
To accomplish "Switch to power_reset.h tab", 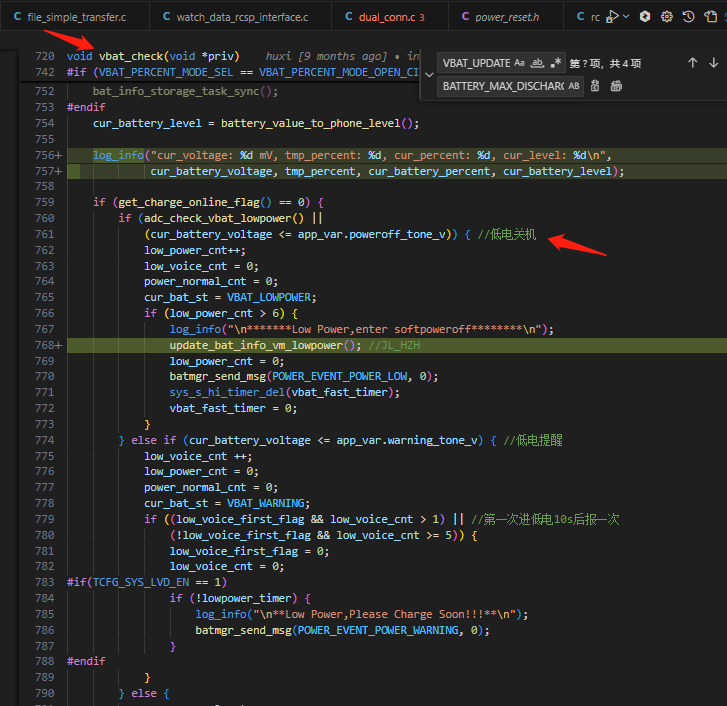I will tap(506, 17).
